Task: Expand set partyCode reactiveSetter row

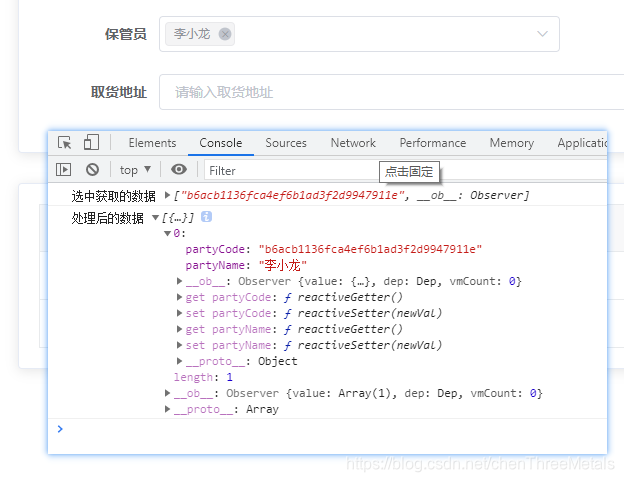Action: coord(179,313)
